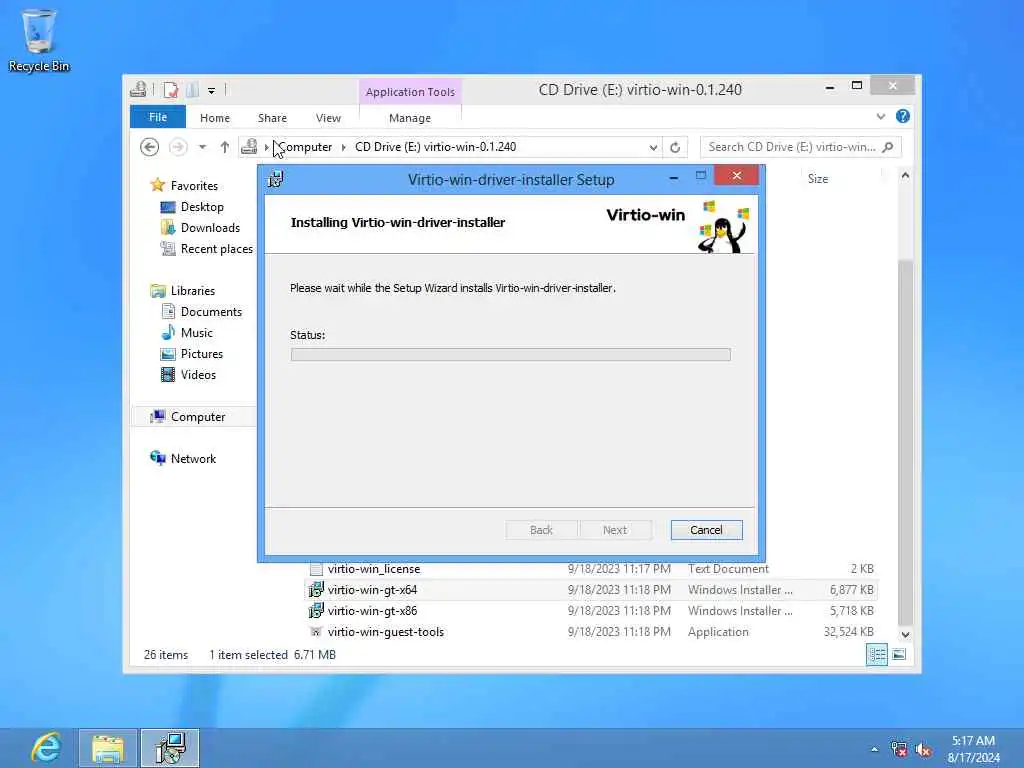Open Customize Quick Access Toolbar dropdown
The width and height of the screenshot is (1024, 768).
pyautogui.click(x=212, y=91)
